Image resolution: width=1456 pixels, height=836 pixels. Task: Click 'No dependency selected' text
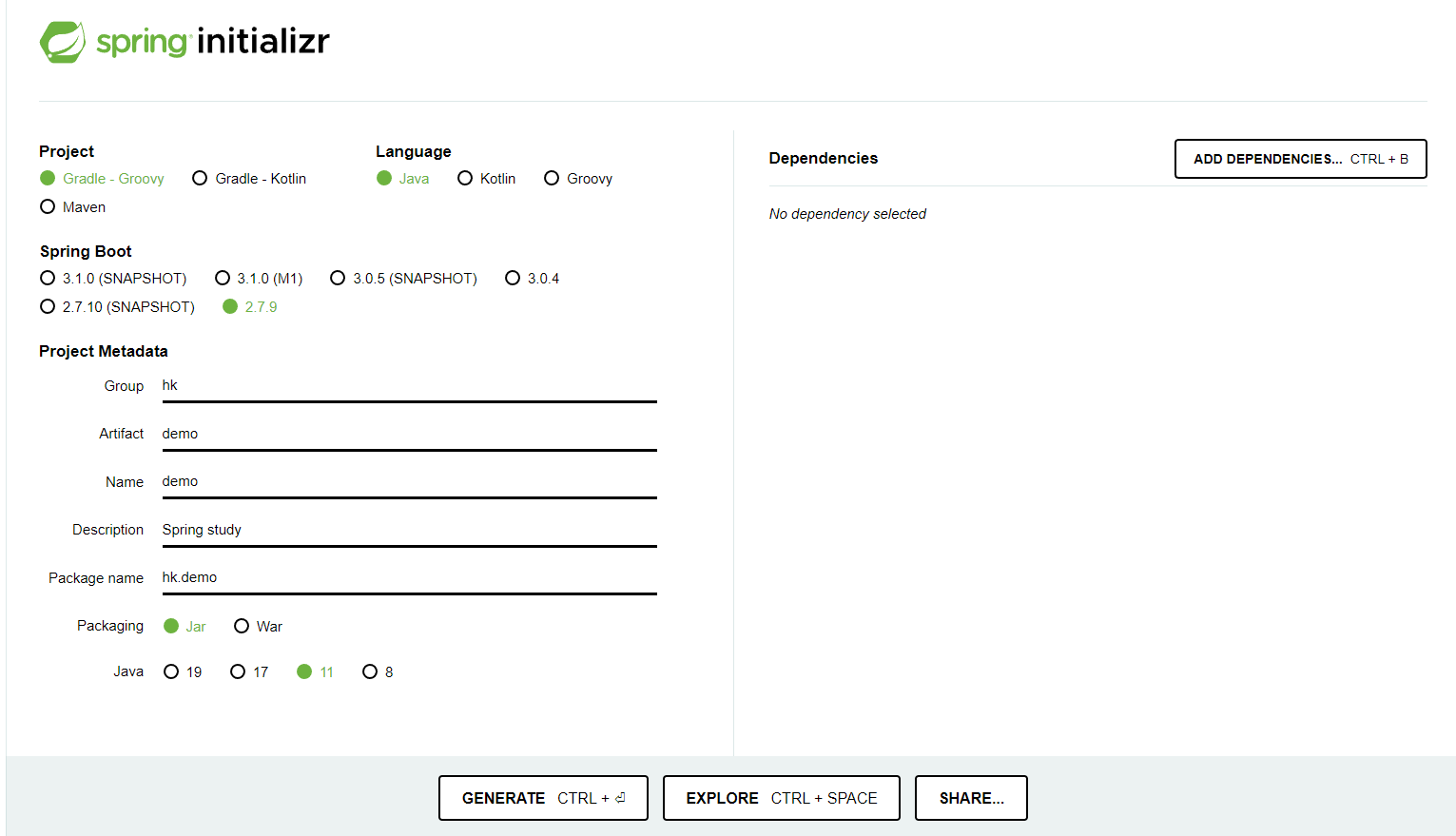[847, 214]
